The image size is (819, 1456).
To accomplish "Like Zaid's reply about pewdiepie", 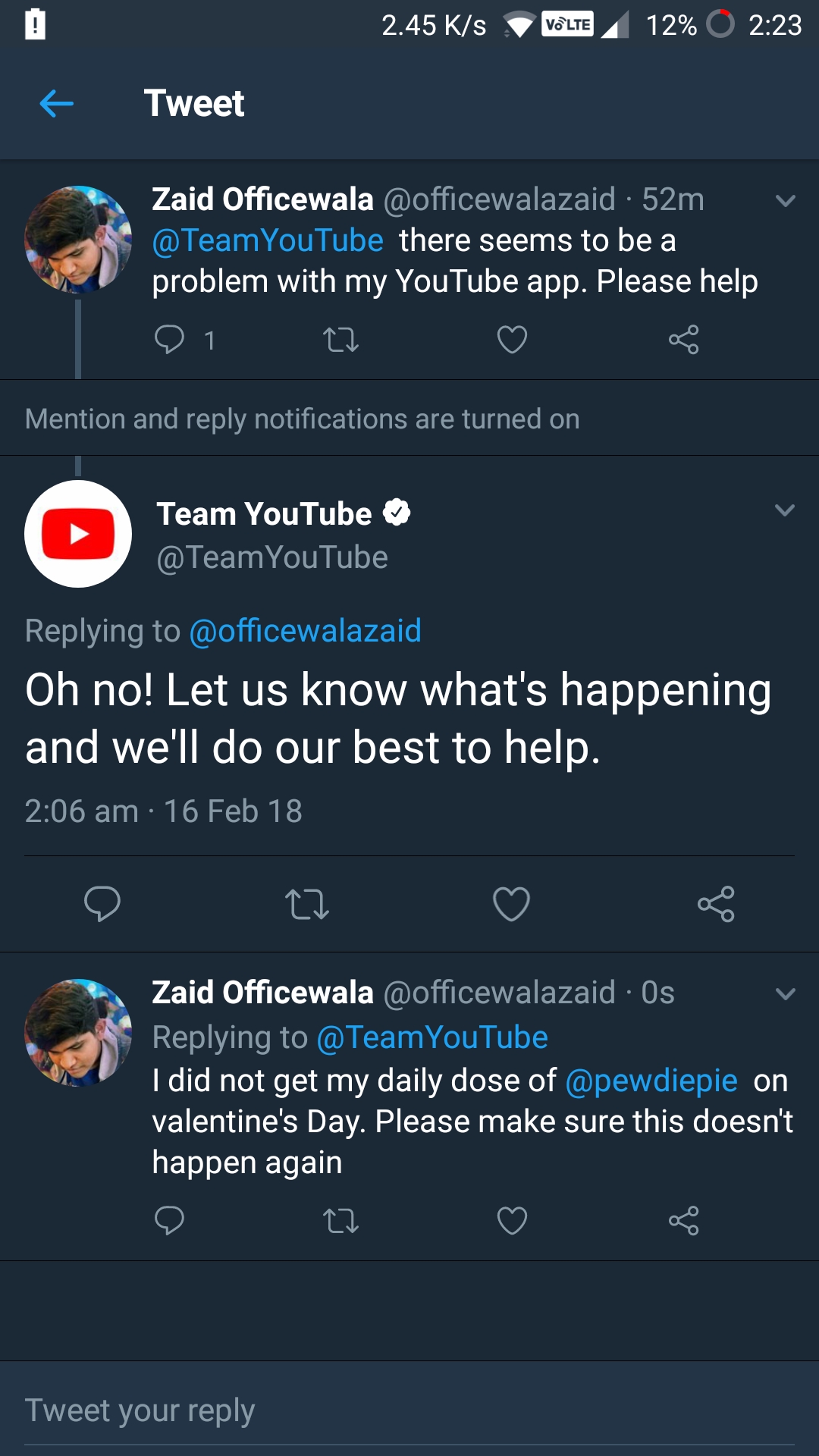I will click(510, 1220).
